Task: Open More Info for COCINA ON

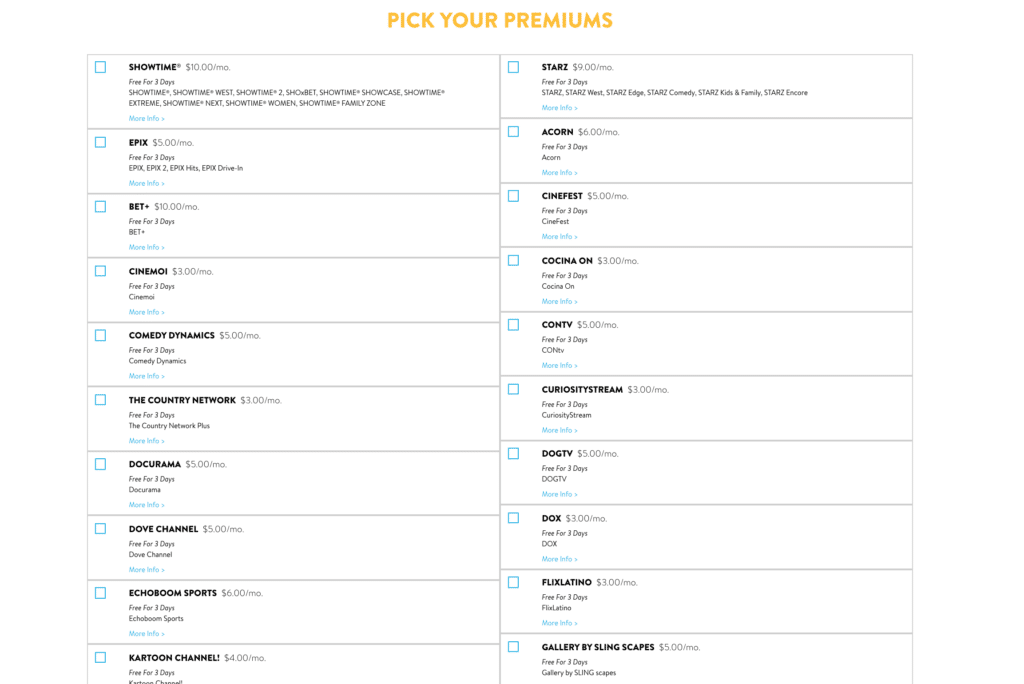Action: [x=560, y=301]
